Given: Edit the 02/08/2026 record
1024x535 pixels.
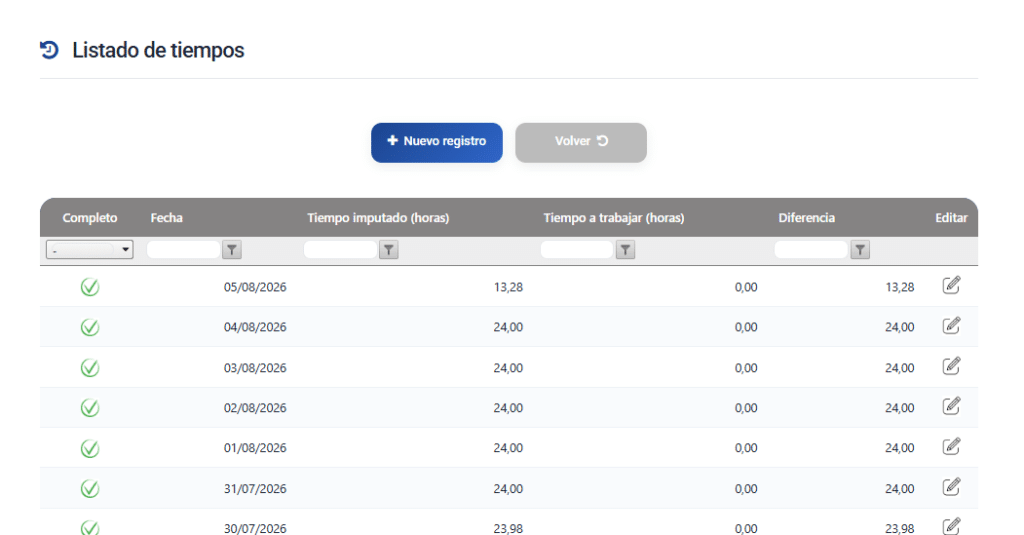Looking at the screenshot, I should point(952,406).
